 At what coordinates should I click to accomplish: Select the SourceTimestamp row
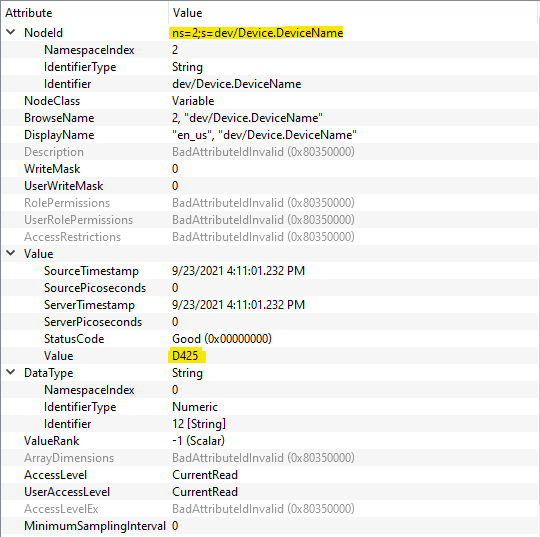[x=270, y=271]
